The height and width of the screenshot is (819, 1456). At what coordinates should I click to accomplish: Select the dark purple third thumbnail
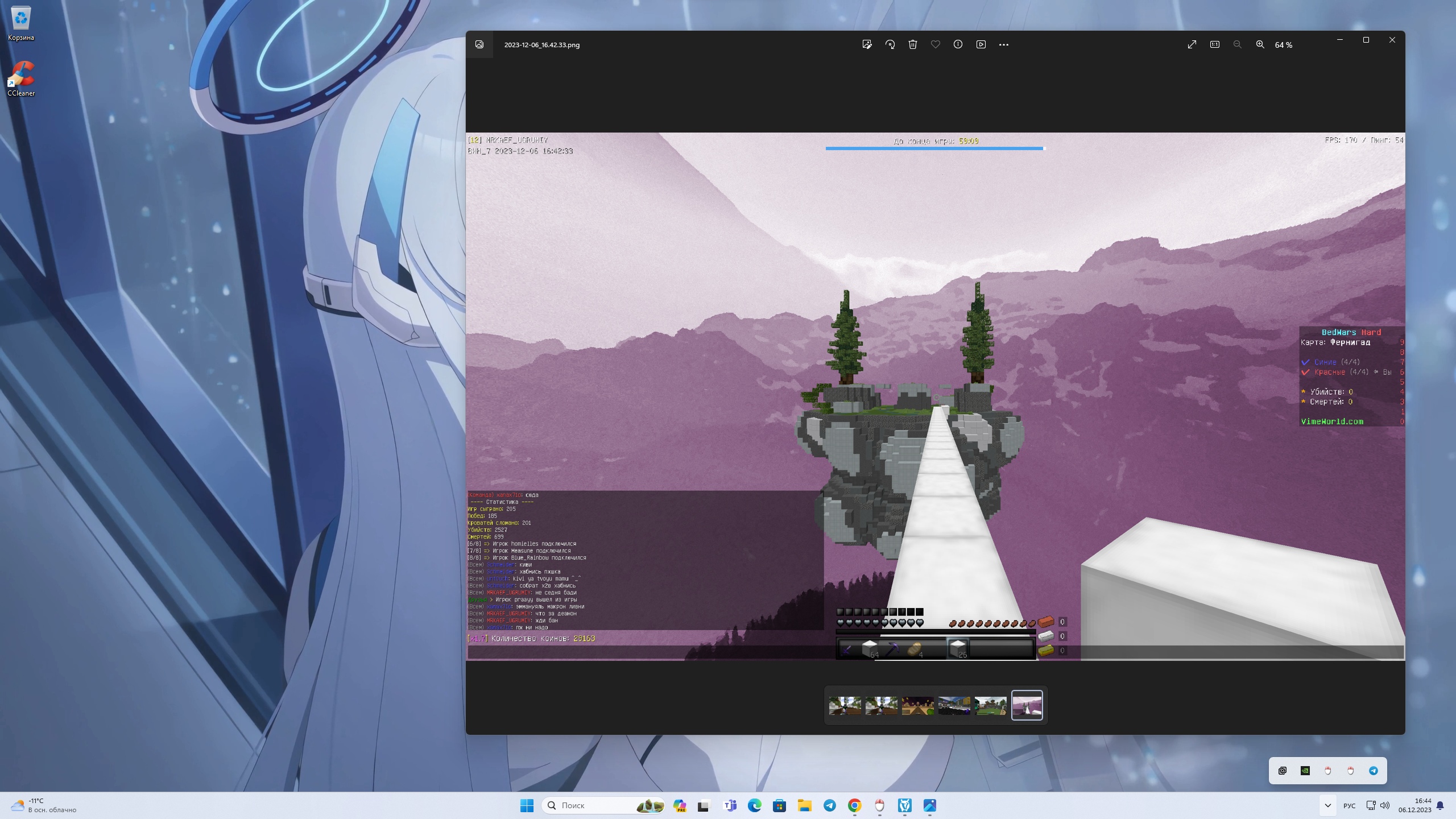click(917, 705)
